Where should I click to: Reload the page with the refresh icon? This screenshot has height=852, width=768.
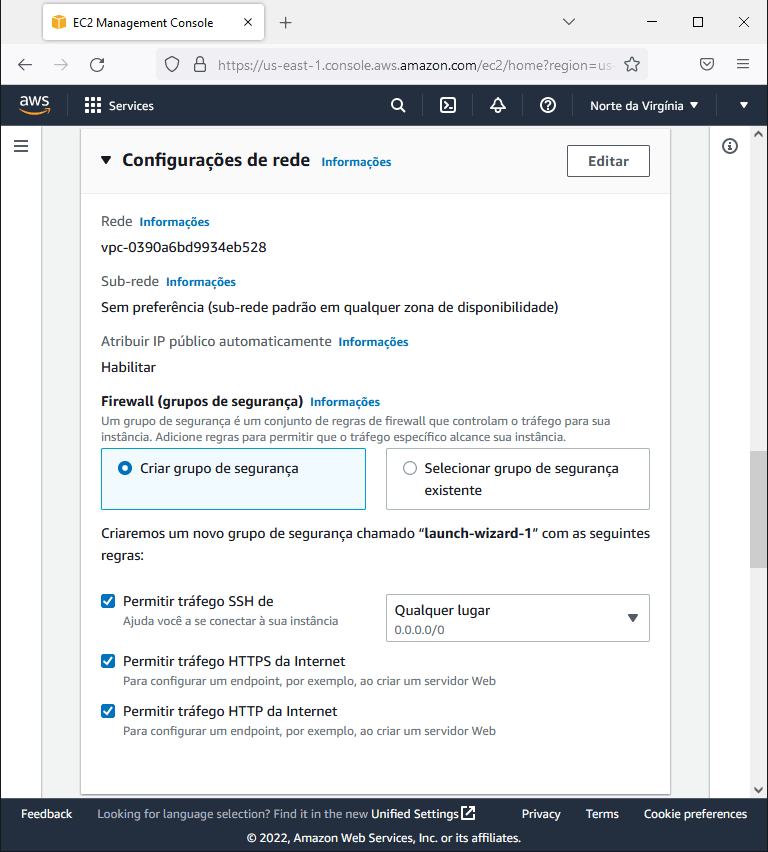click(97, 65)
